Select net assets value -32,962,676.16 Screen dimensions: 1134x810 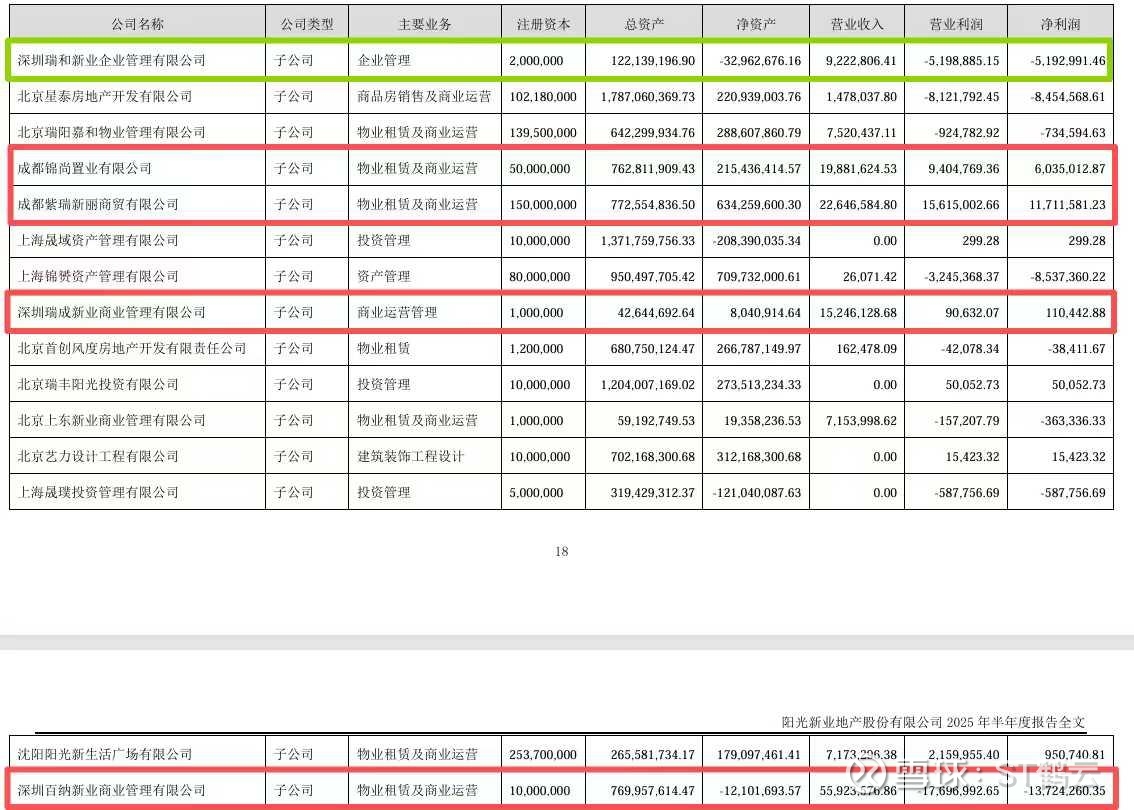[760, 61]
